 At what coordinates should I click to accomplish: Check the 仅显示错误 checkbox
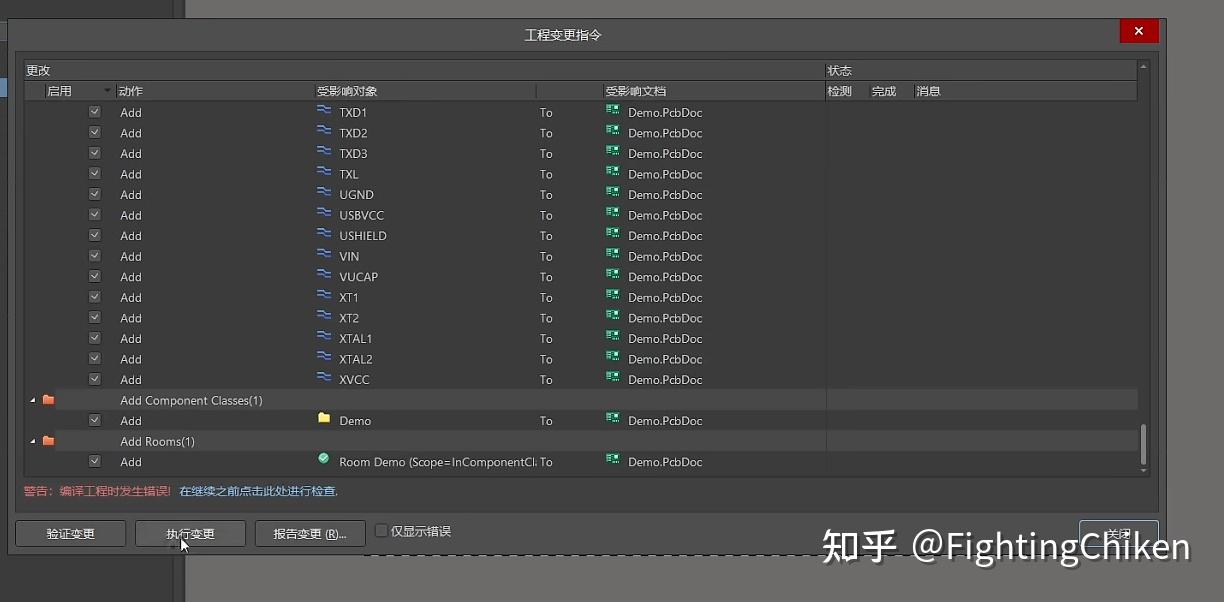point(381,531)
